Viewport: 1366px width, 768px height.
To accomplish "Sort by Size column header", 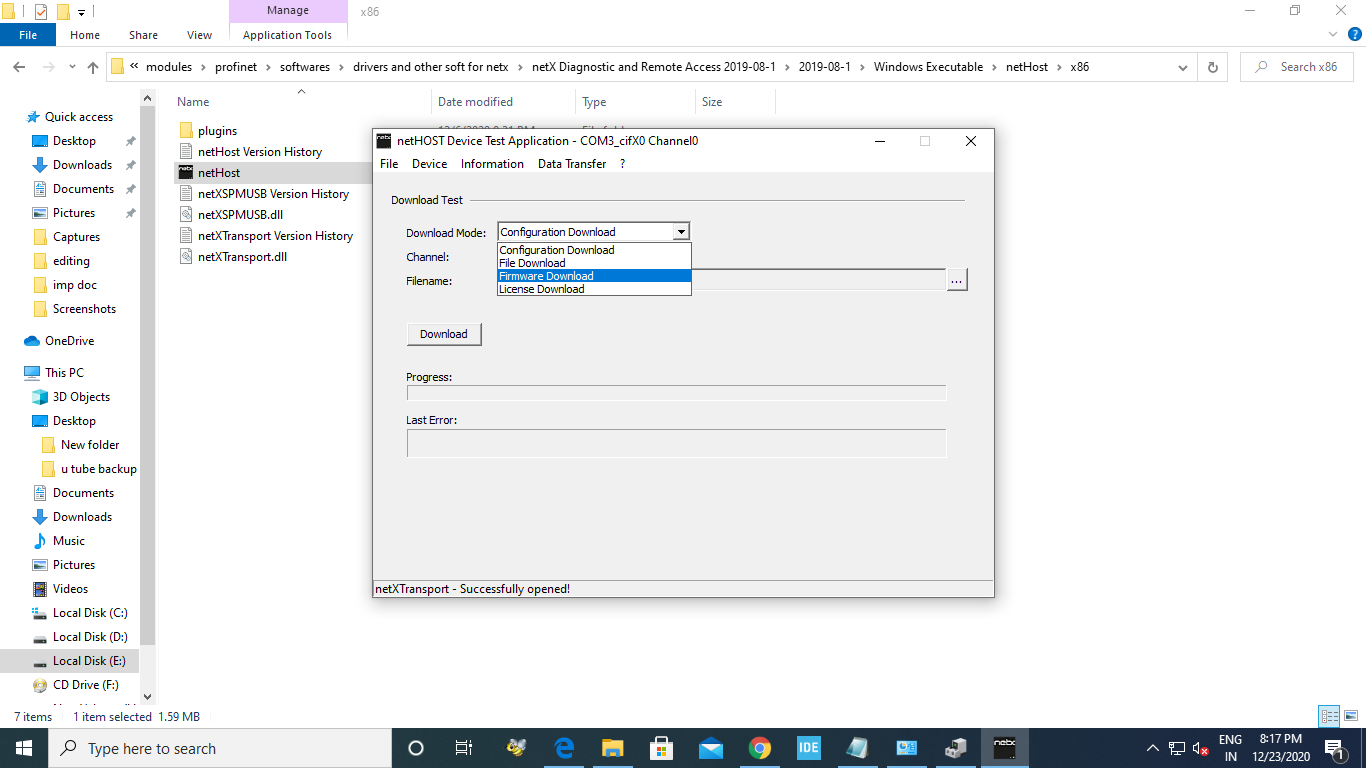I will 712,102.
